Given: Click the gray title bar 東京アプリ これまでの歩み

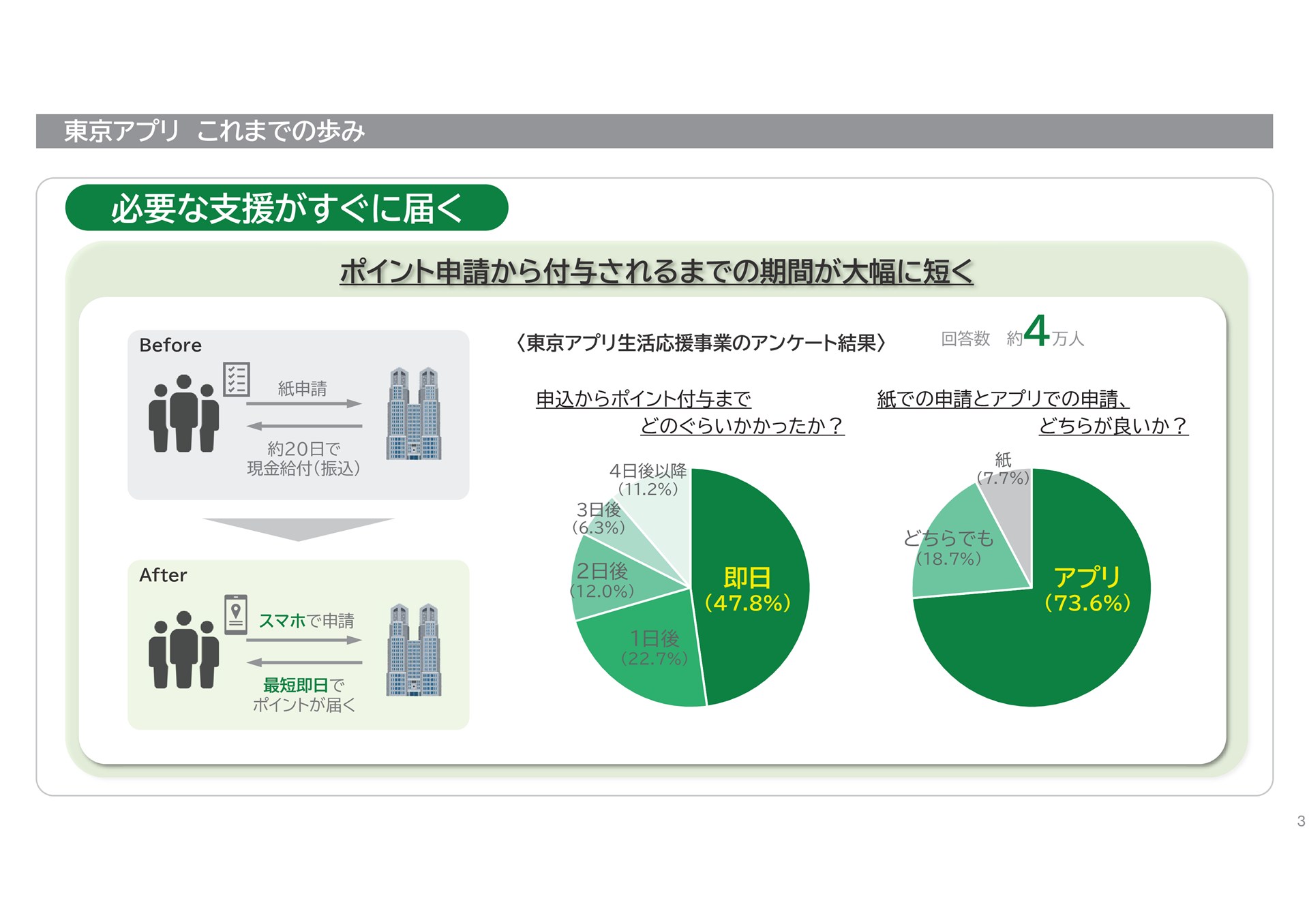Looking at the screenshot, I should (654, 131).
